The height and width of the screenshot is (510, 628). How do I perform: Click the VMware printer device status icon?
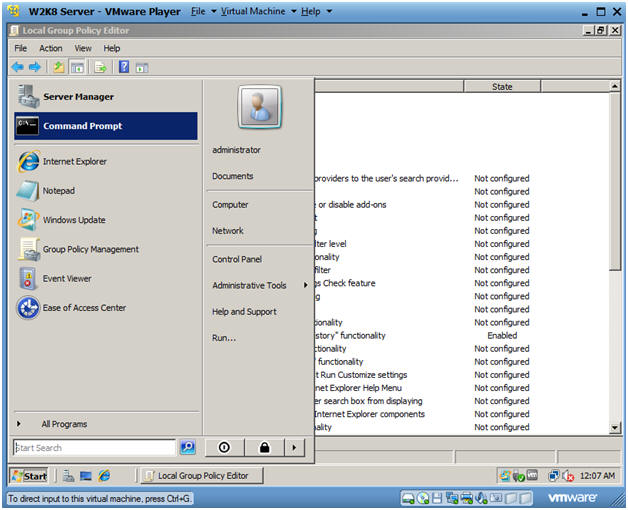pos(467,498)
